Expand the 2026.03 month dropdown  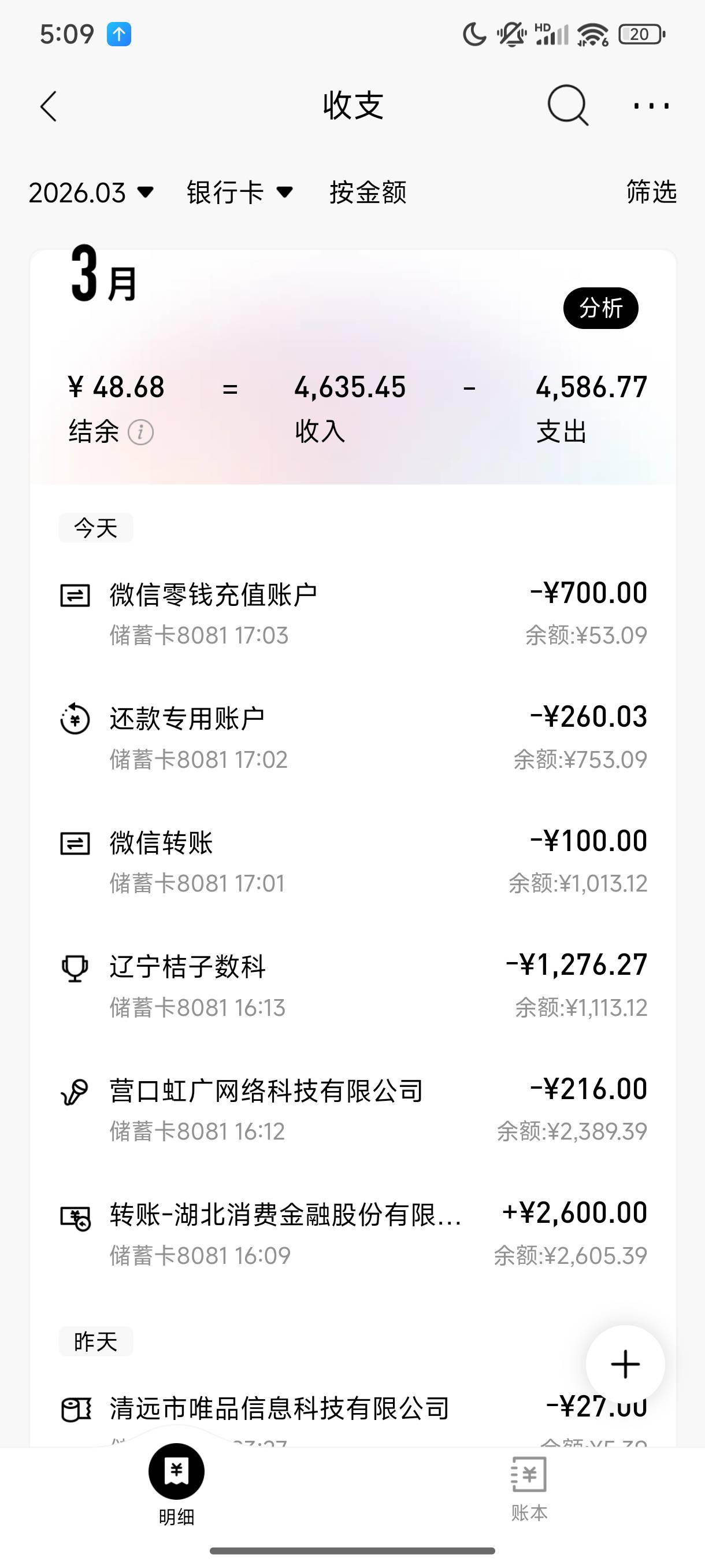(91, 193)
